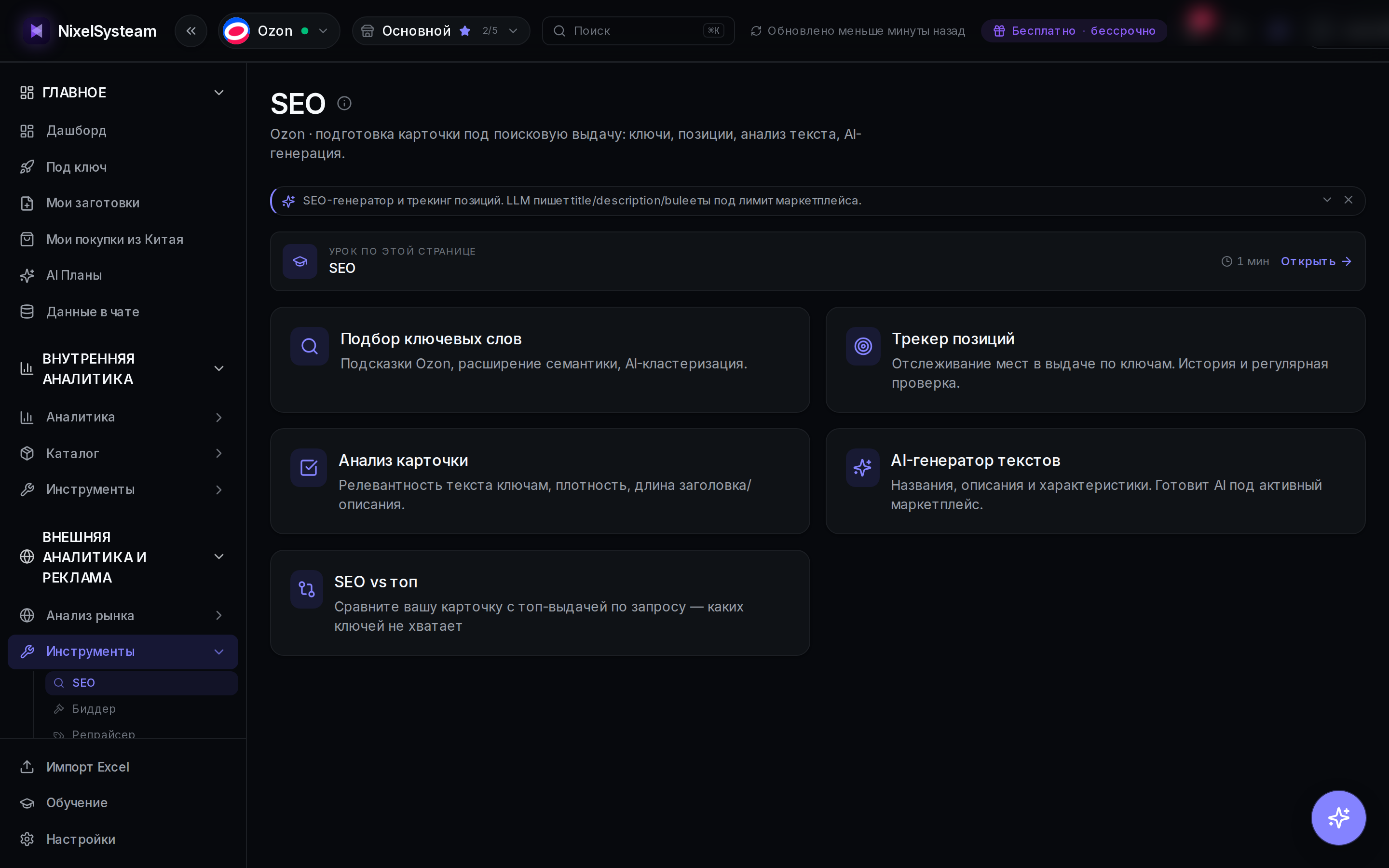Screen dimensions: 1389x868
Task: Click the store icon beside Основной
Action: pos(368,31)
